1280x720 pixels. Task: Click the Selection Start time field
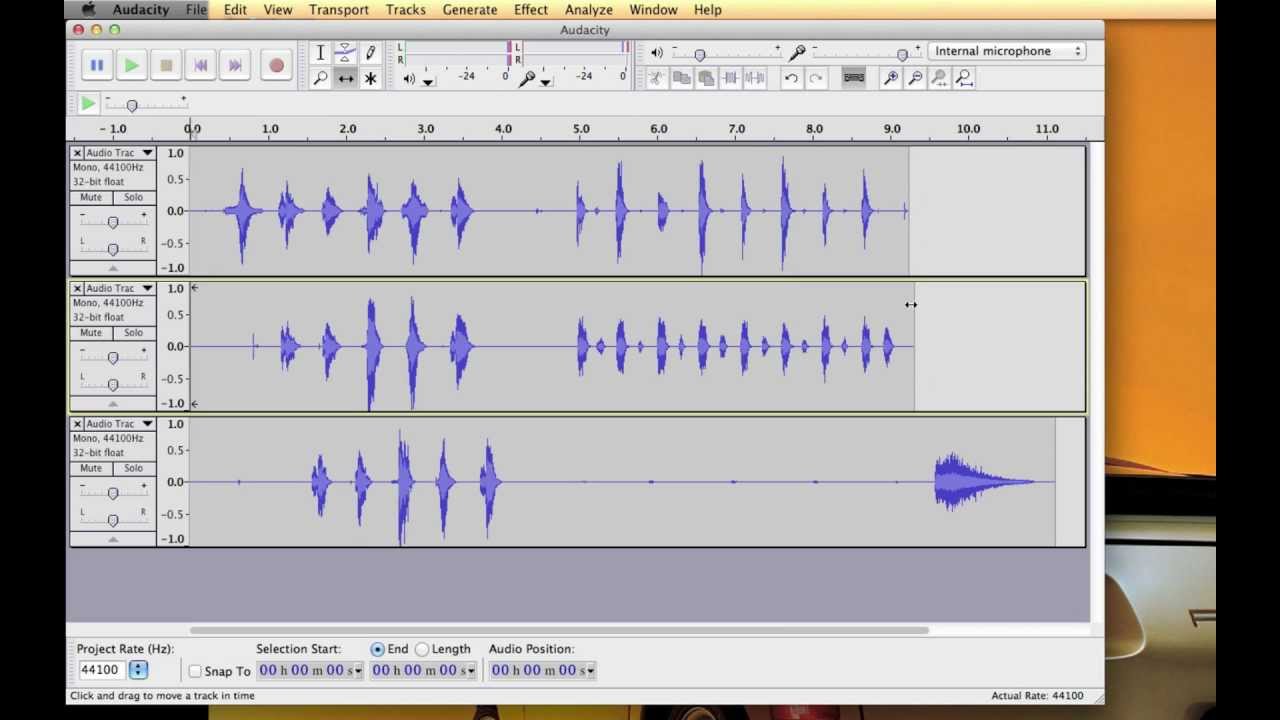[310, 670]
